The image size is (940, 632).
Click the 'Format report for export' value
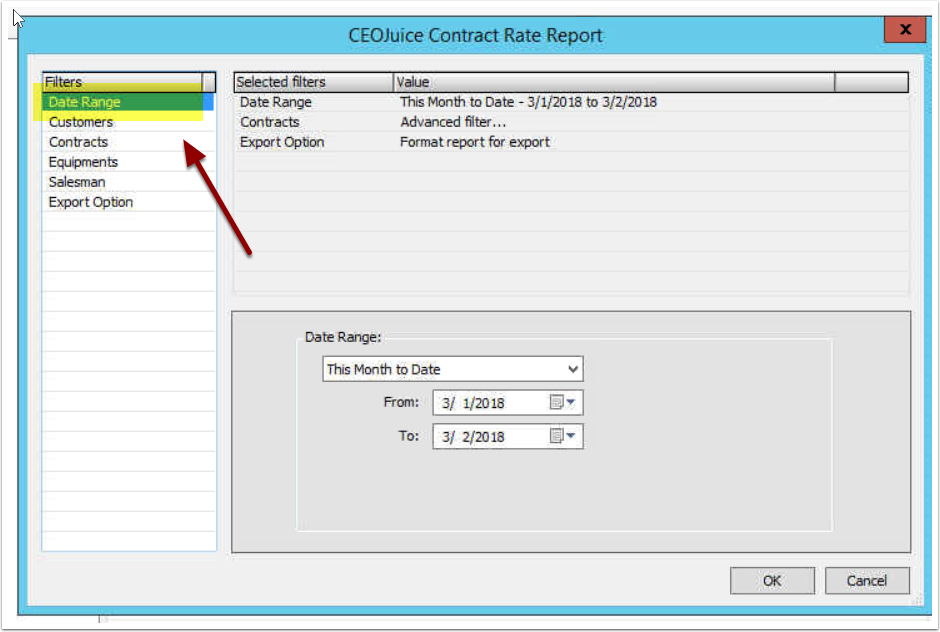pyautogui.click(x=475, y=142)
